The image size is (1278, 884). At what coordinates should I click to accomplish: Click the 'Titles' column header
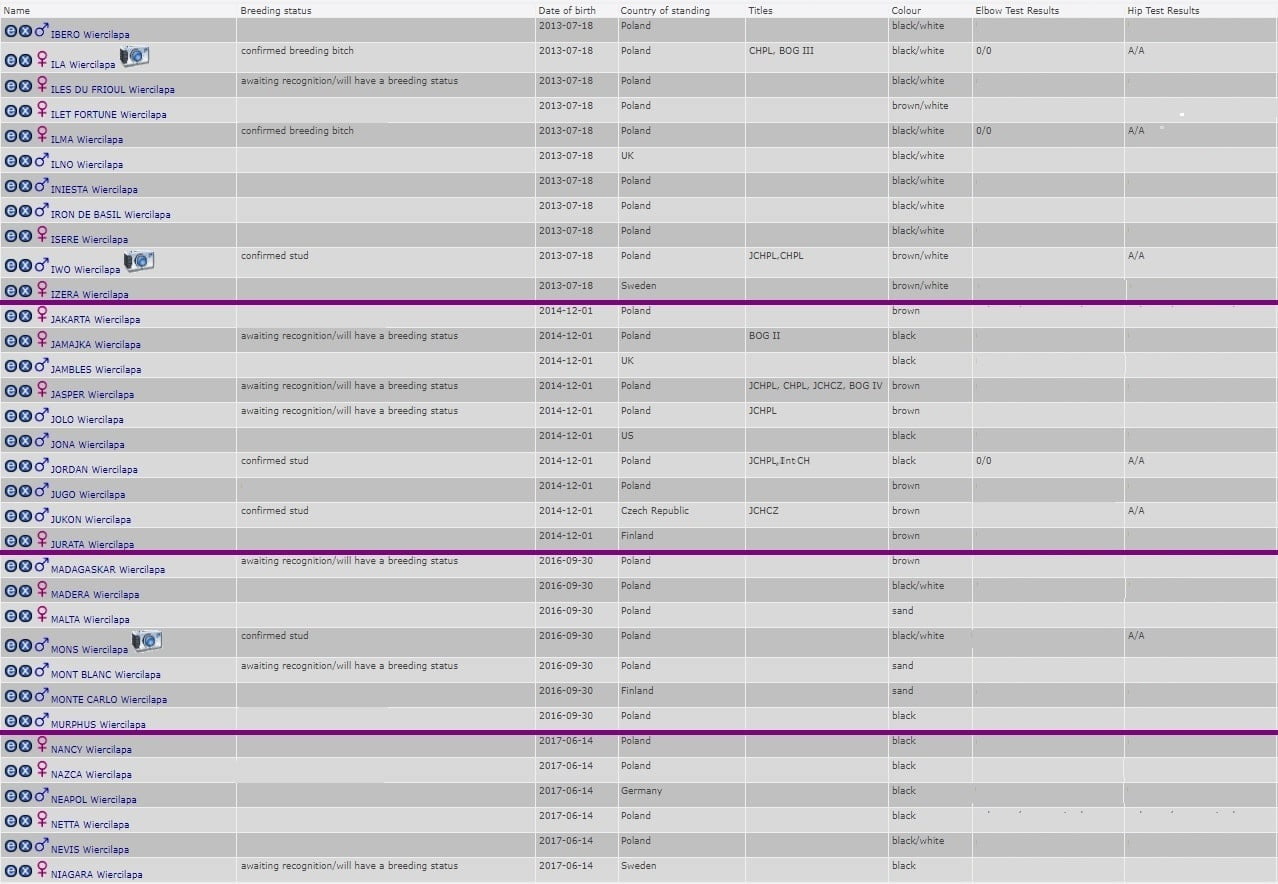761,11
